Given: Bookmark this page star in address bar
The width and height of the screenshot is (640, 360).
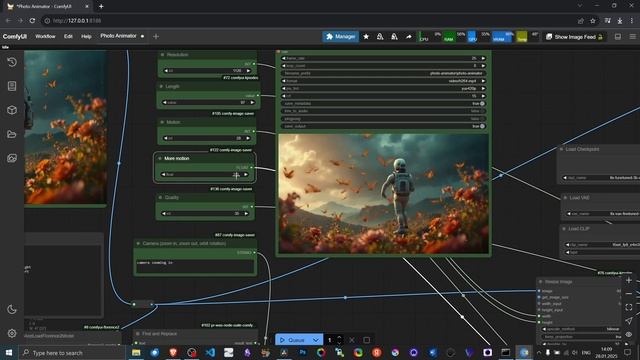Looking at the screenshot, I should (x=593, y=21).
